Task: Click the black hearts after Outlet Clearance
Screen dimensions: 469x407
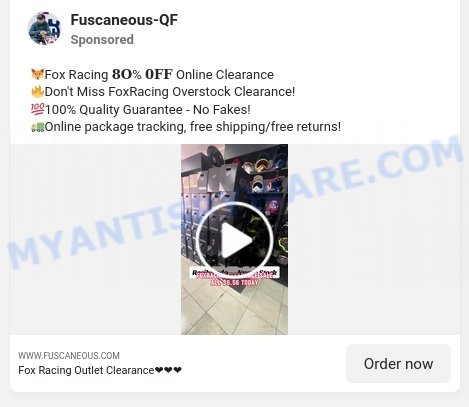Action: [168, 370]
